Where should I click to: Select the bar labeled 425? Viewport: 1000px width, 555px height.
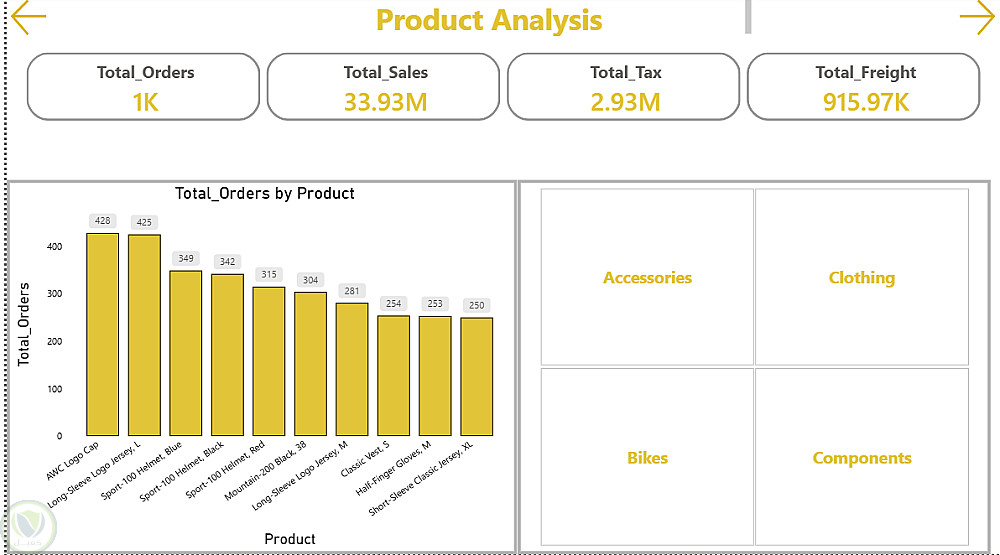pyautogui.click(x=144, y=335)
